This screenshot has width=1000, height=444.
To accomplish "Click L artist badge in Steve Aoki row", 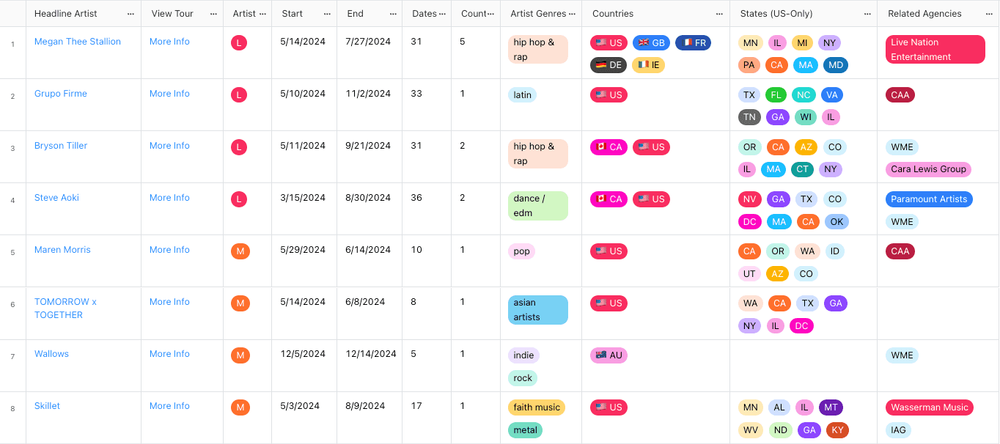I will 239,200.
